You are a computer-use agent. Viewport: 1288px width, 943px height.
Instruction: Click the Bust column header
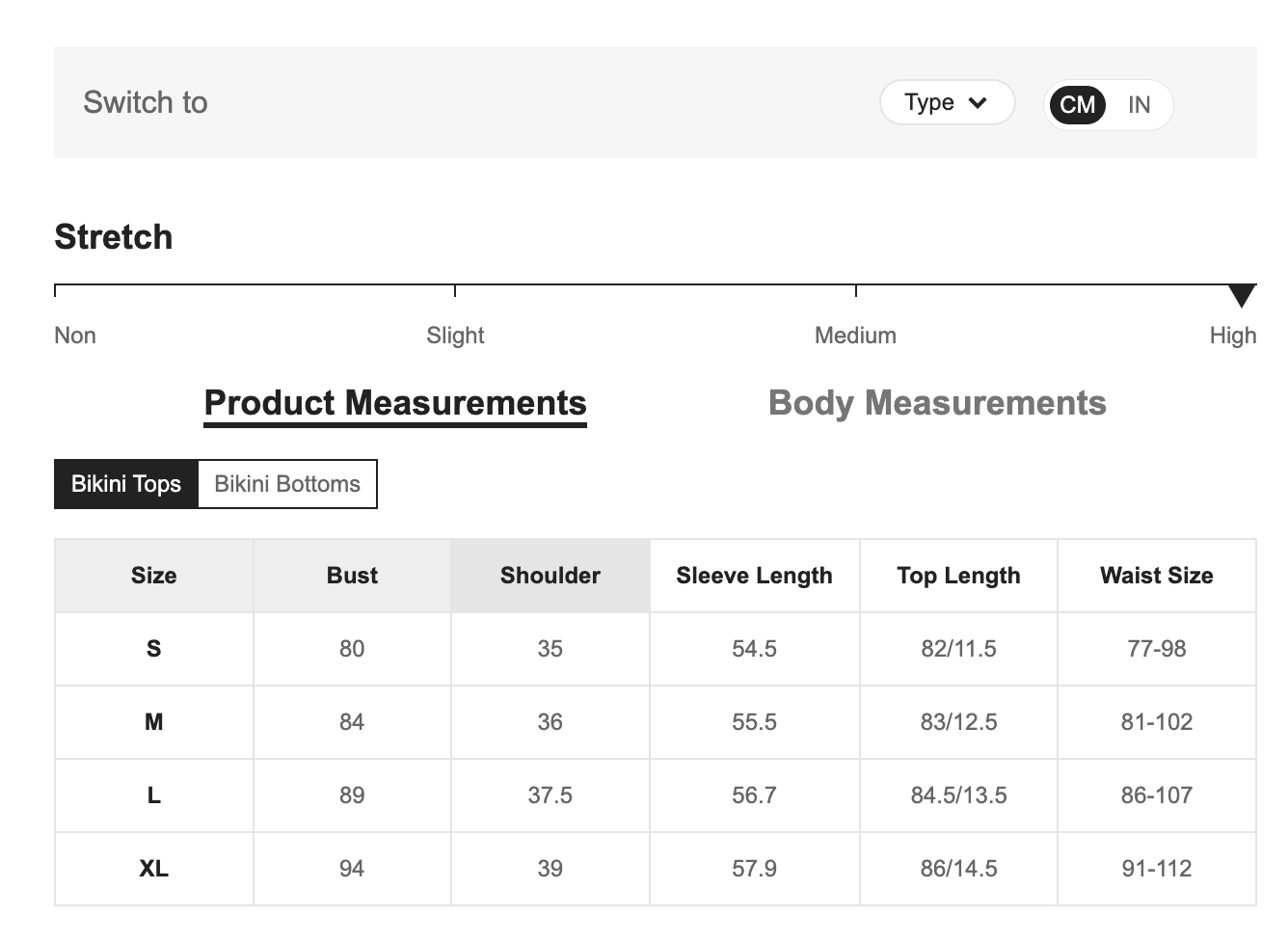[352, 576]
